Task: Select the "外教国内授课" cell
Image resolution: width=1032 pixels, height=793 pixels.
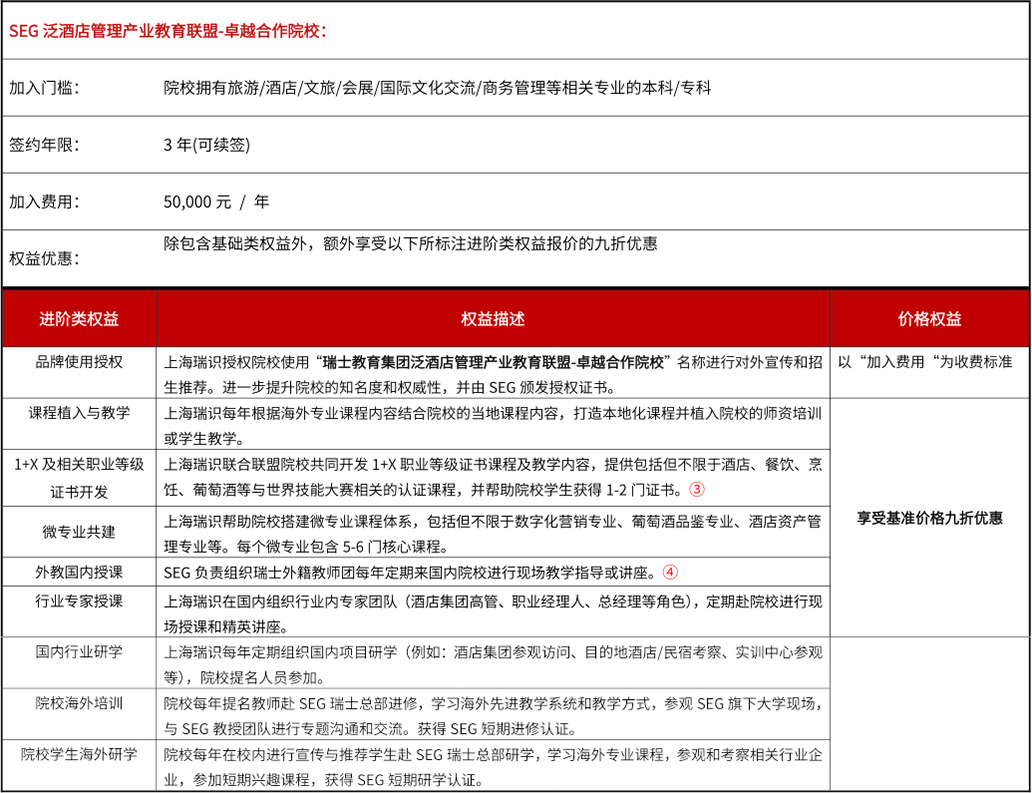Action: (x=79, y=572)
